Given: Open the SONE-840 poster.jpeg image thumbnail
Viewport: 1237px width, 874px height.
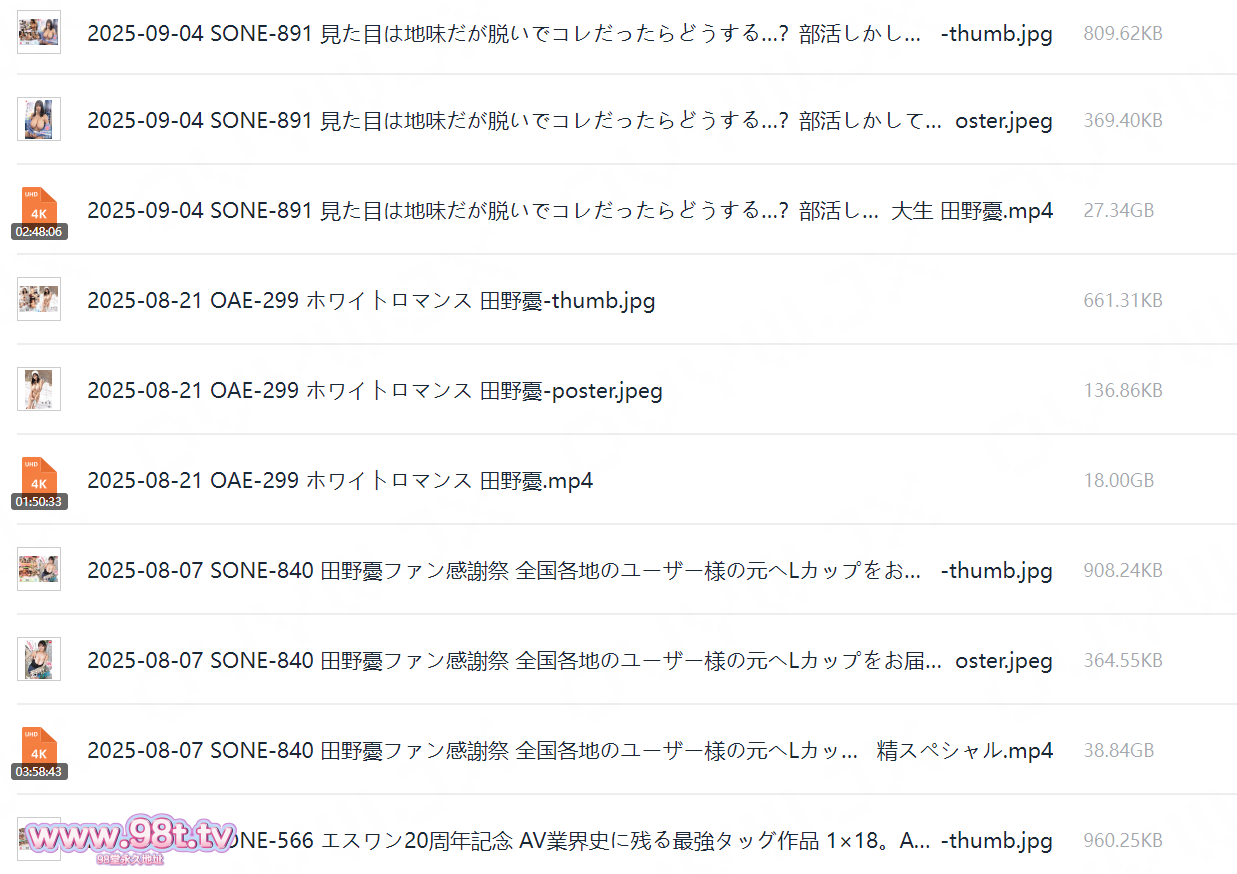Looking at the screenshot, I should (39, 660).
